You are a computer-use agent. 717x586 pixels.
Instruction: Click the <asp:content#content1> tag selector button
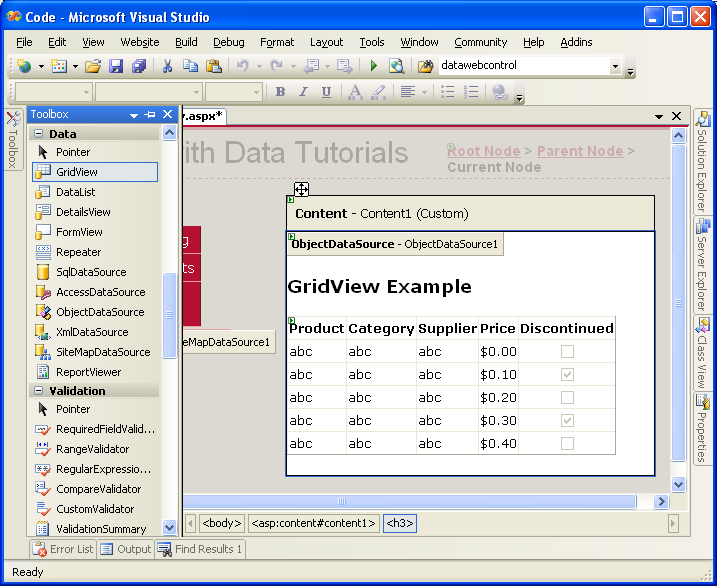[x=313, y=523]
